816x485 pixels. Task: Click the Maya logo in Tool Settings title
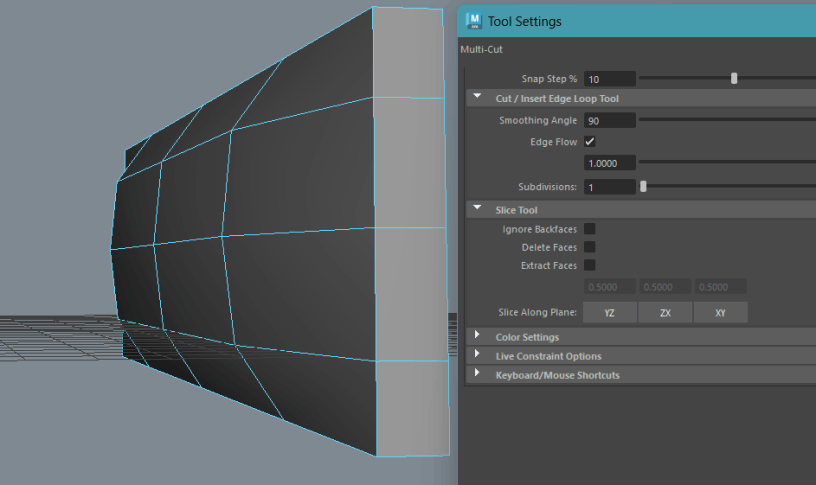point(474,21)
